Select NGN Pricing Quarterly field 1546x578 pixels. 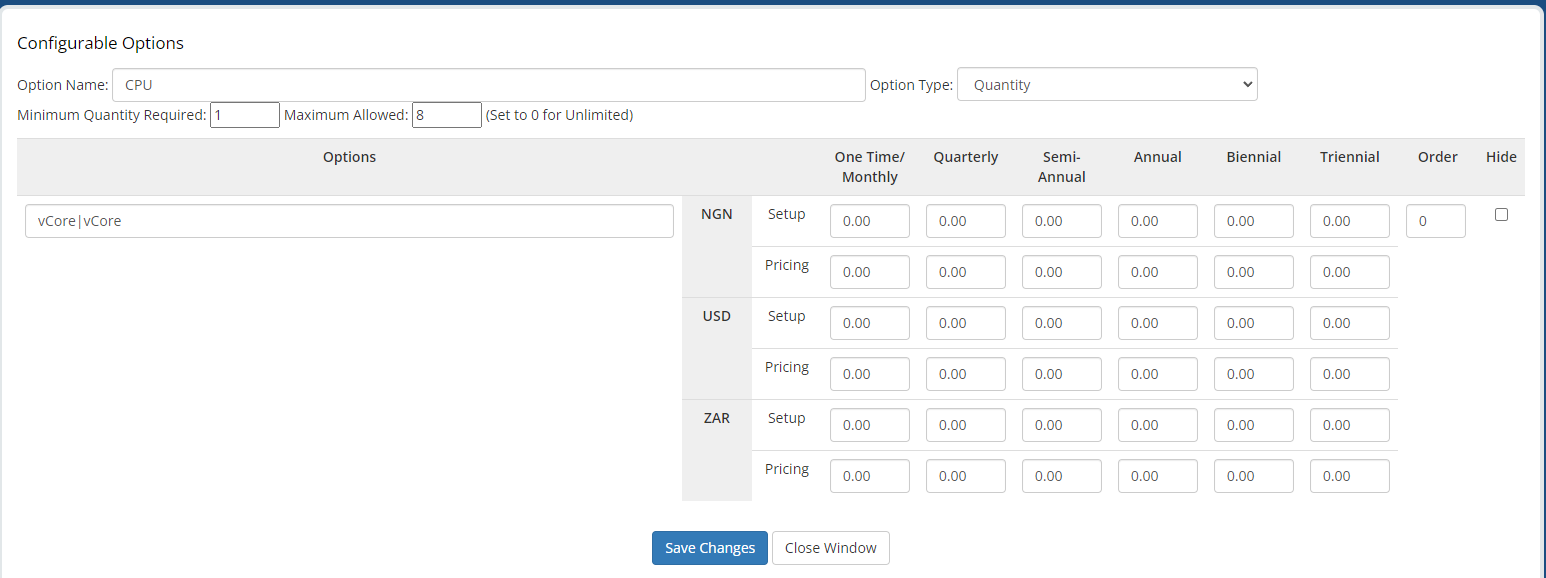click(965, 272)
